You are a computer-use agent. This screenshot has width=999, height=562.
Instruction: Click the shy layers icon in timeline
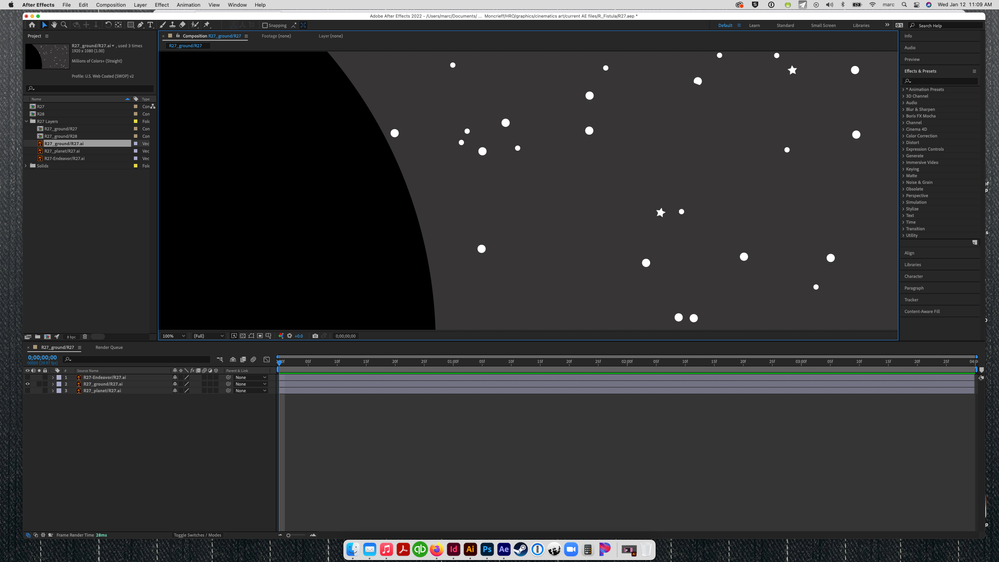coord(233,359)
